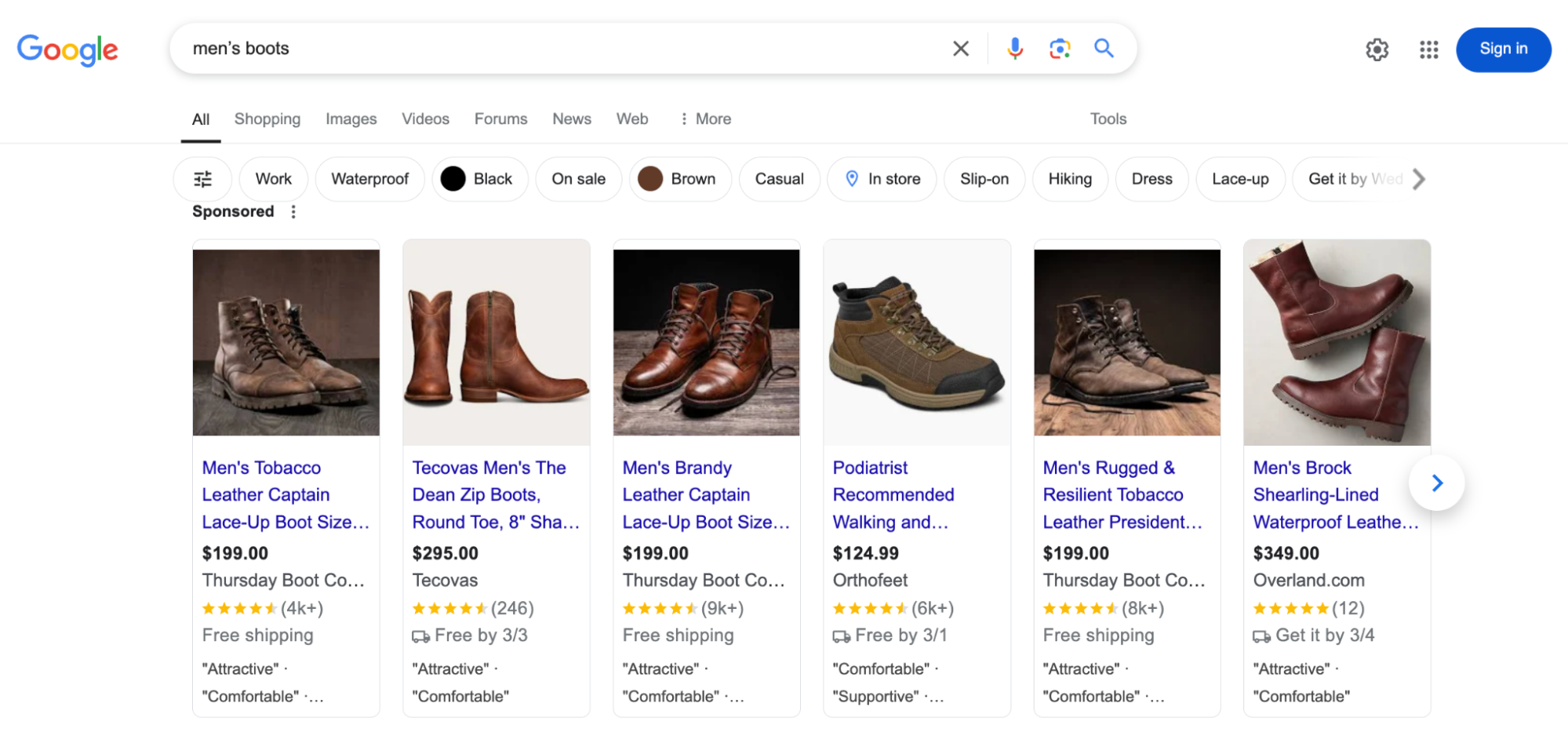Click the Sign in button
The height and width of the screenshot is (736, 1568).
pyautogui.click(x=1502, y=49)
